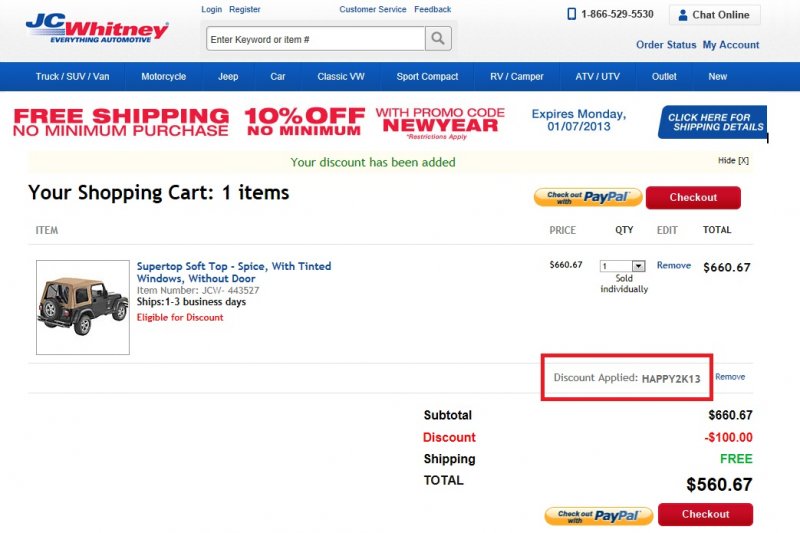The image size is (800, 533).
Task: Click the JC Whitney logo
Action: click(x=97, y=27)
